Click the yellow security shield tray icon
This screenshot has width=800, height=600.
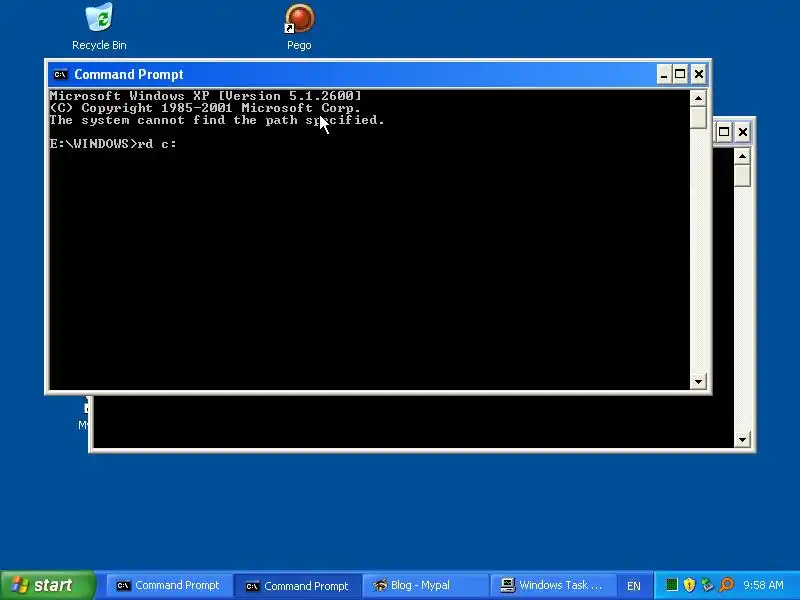click(x=689, y=585)
